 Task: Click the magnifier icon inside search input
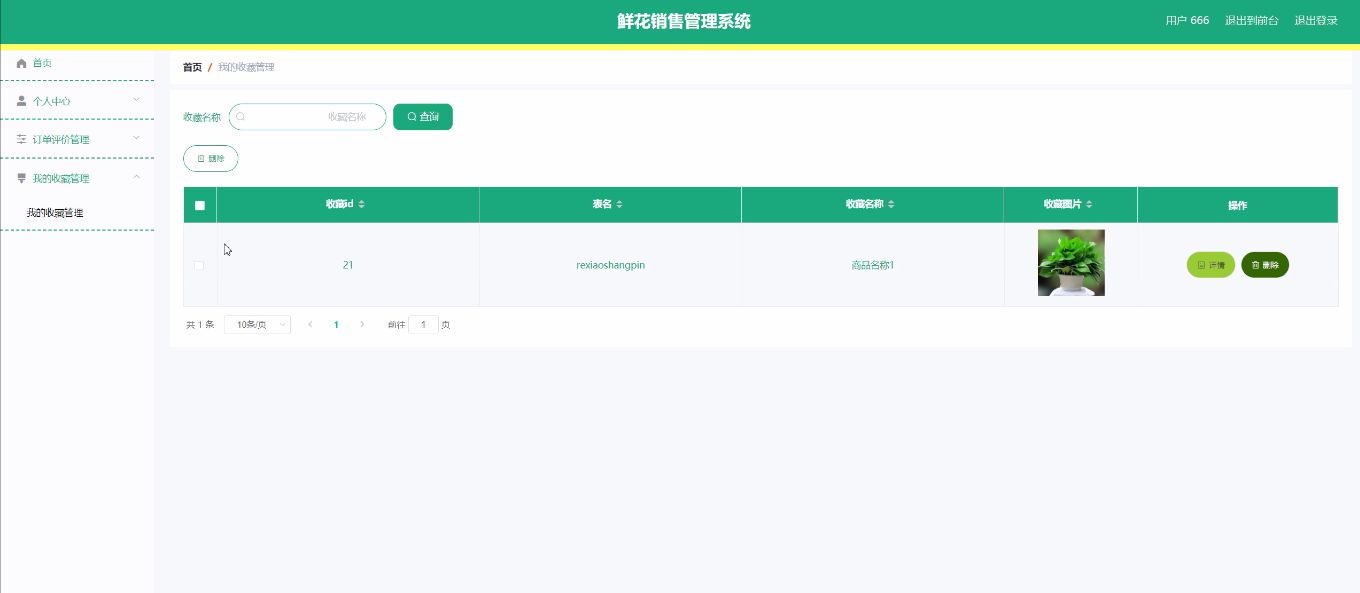pyautogui.click(x=241, y=117)
